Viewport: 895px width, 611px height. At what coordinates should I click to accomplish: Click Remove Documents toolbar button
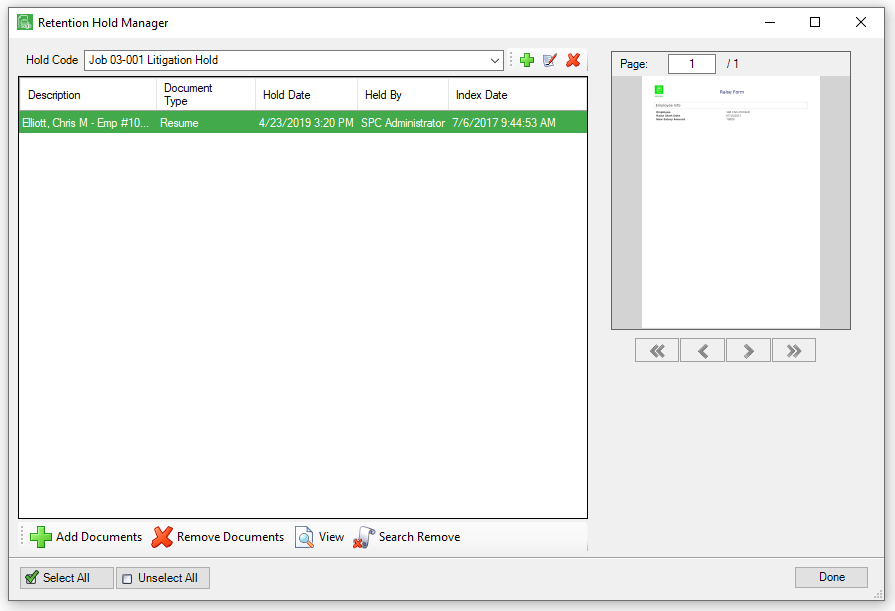[x=217, y=537]
